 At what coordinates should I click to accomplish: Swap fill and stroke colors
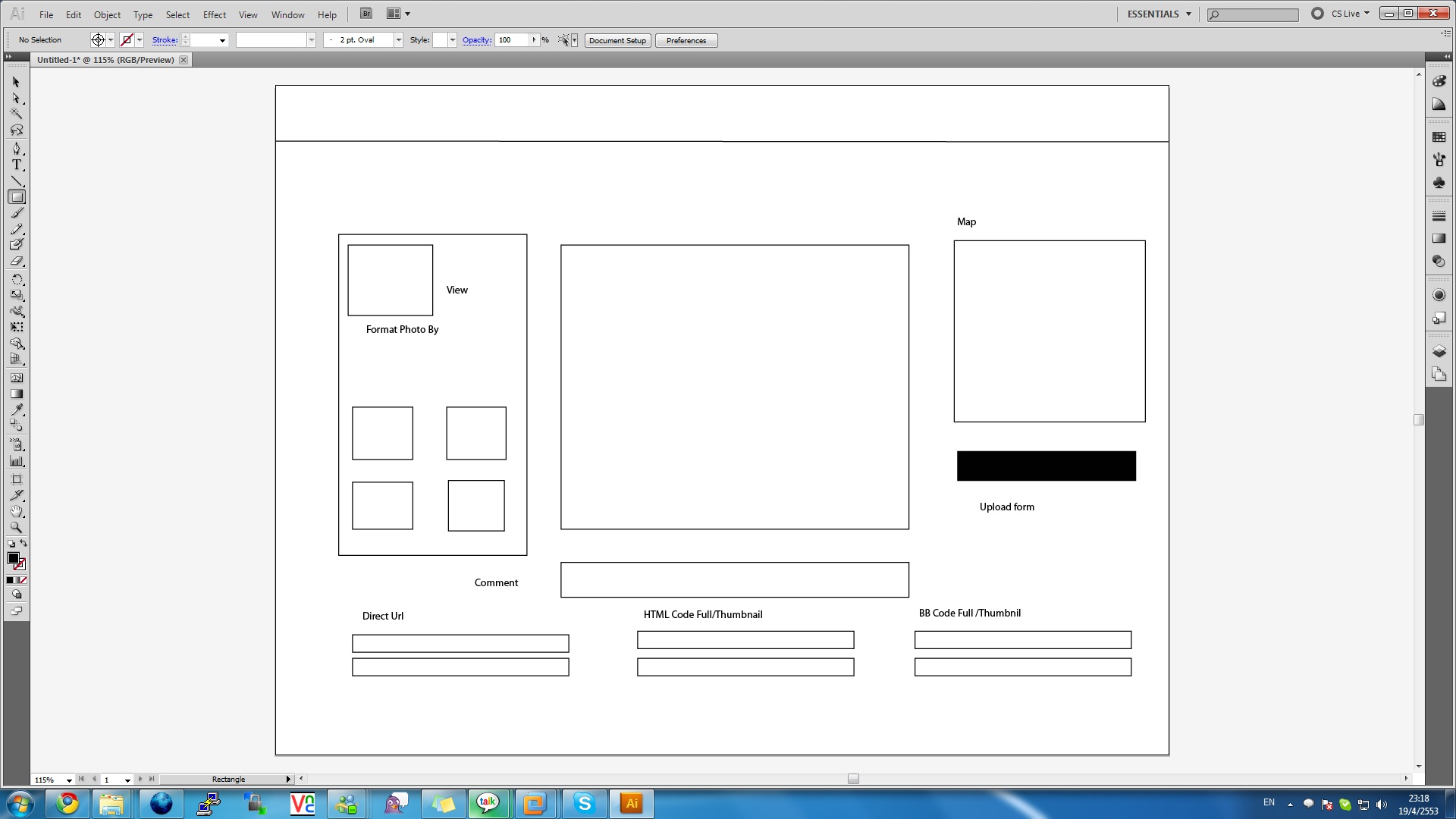(x=24, y=543)
